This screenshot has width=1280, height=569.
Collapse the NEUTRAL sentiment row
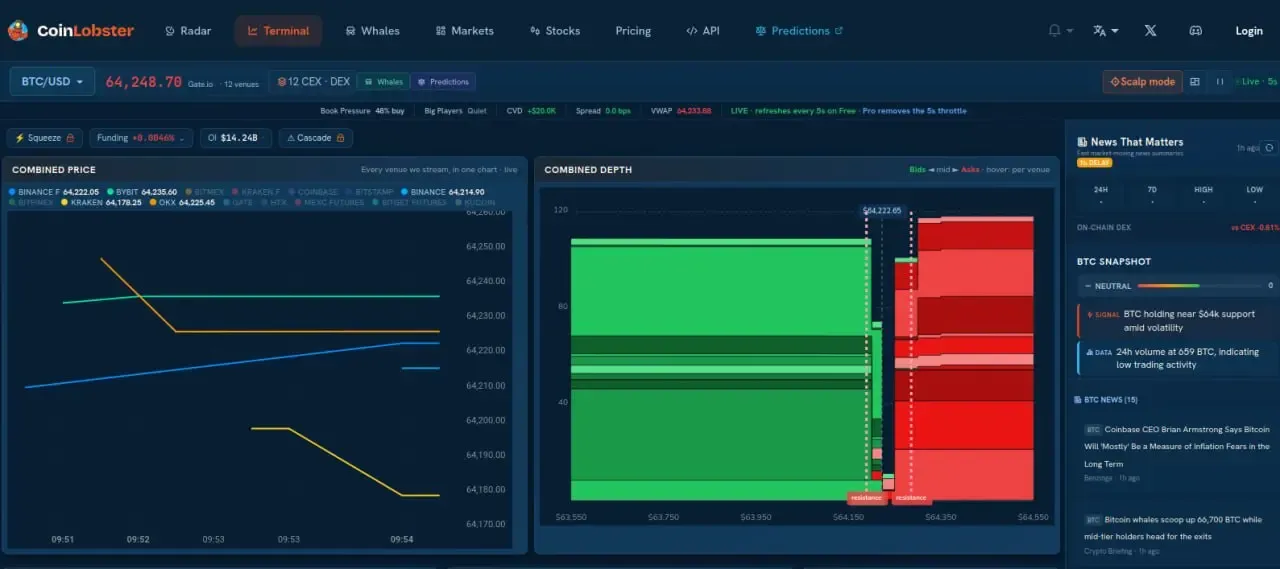click(1178, 285)
